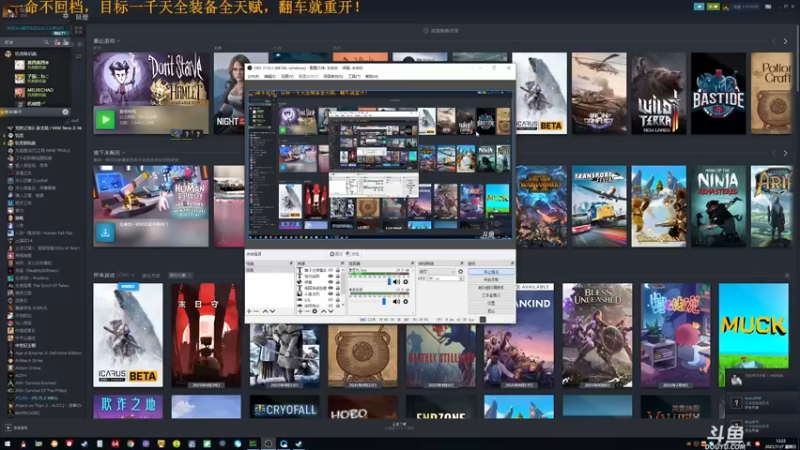The image size is (800, 450).
Task: Open Windows Start menu
Action: coord(7,444)
